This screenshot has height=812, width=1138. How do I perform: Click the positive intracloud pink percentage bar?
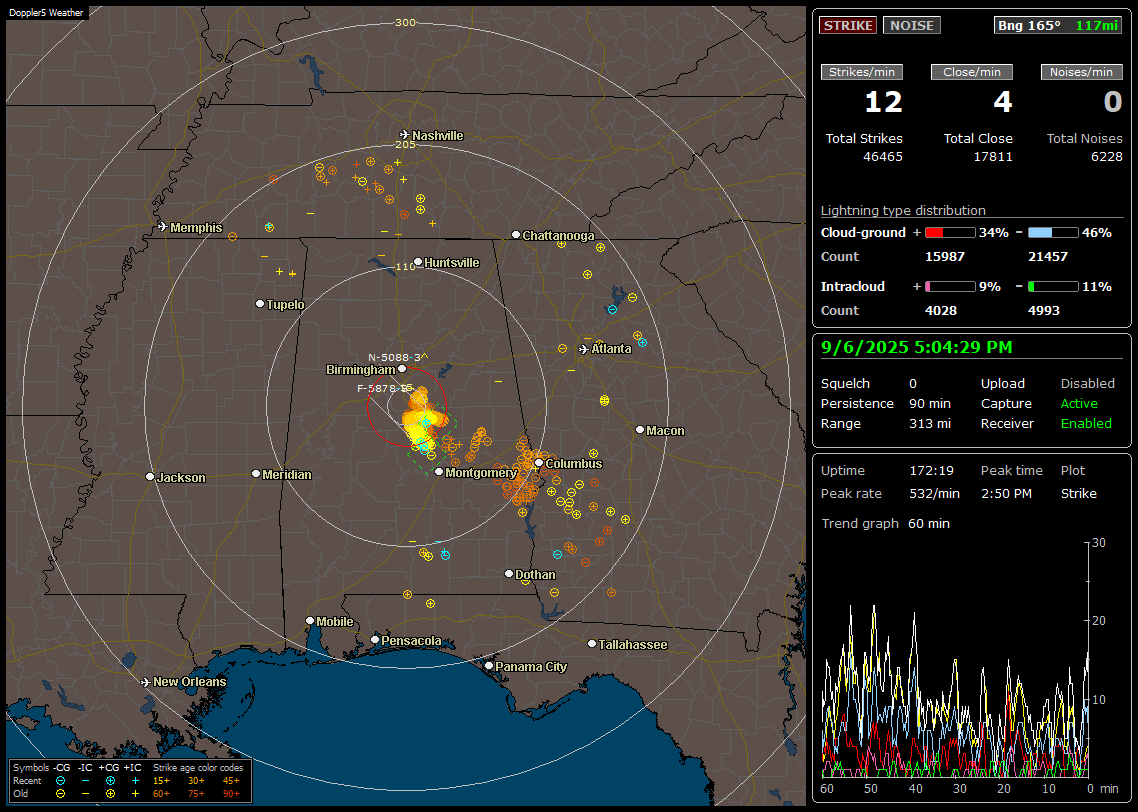[950, 287]
